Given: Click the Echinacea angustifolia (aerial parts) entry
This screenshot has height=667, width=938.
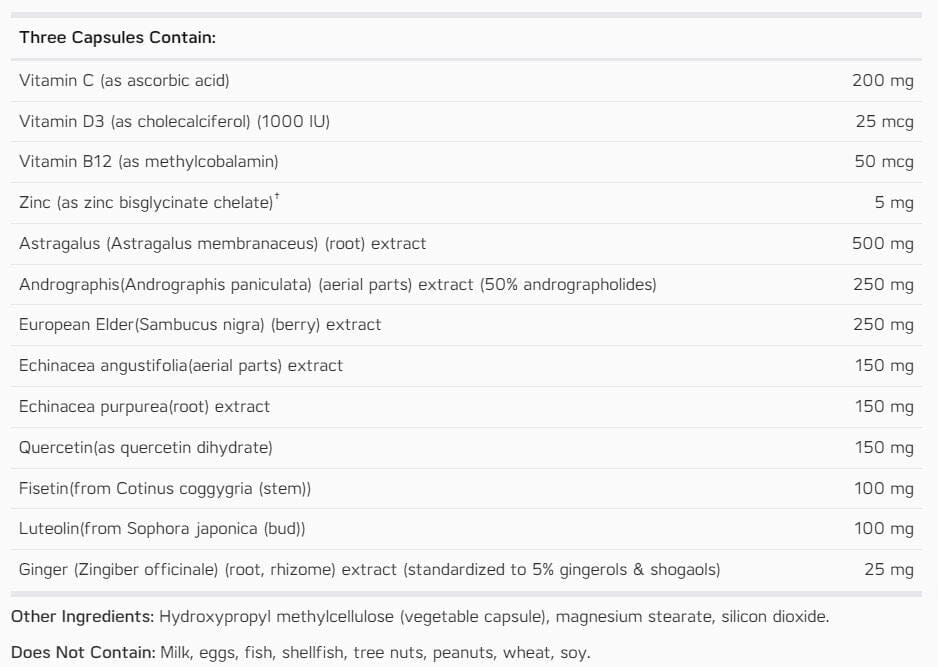Looking at the screenshot, I should coord(180,365).
